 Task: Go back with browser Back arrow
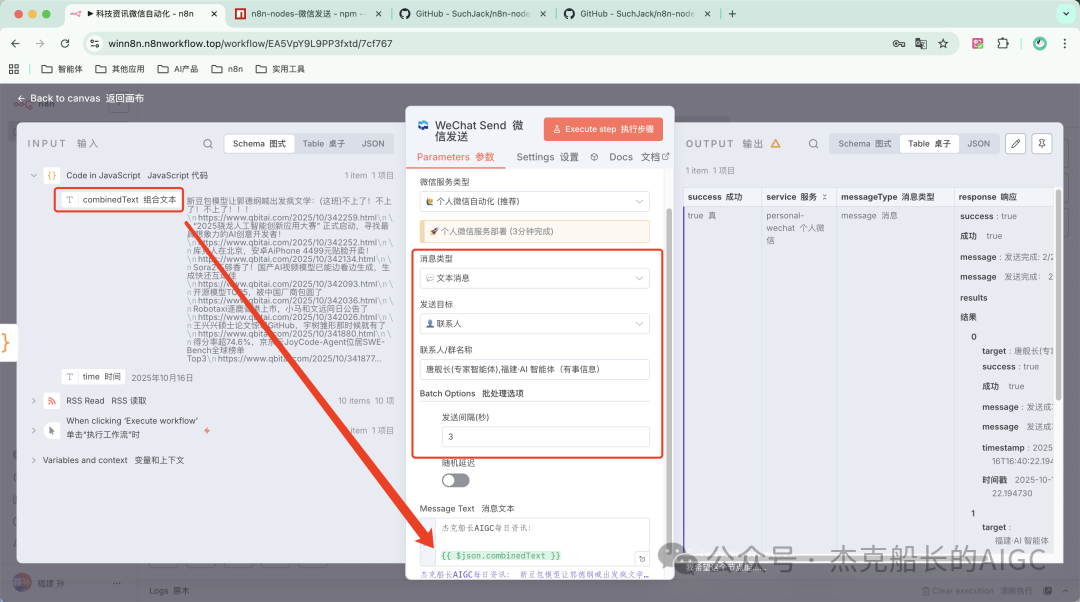(x=15, y=43)
